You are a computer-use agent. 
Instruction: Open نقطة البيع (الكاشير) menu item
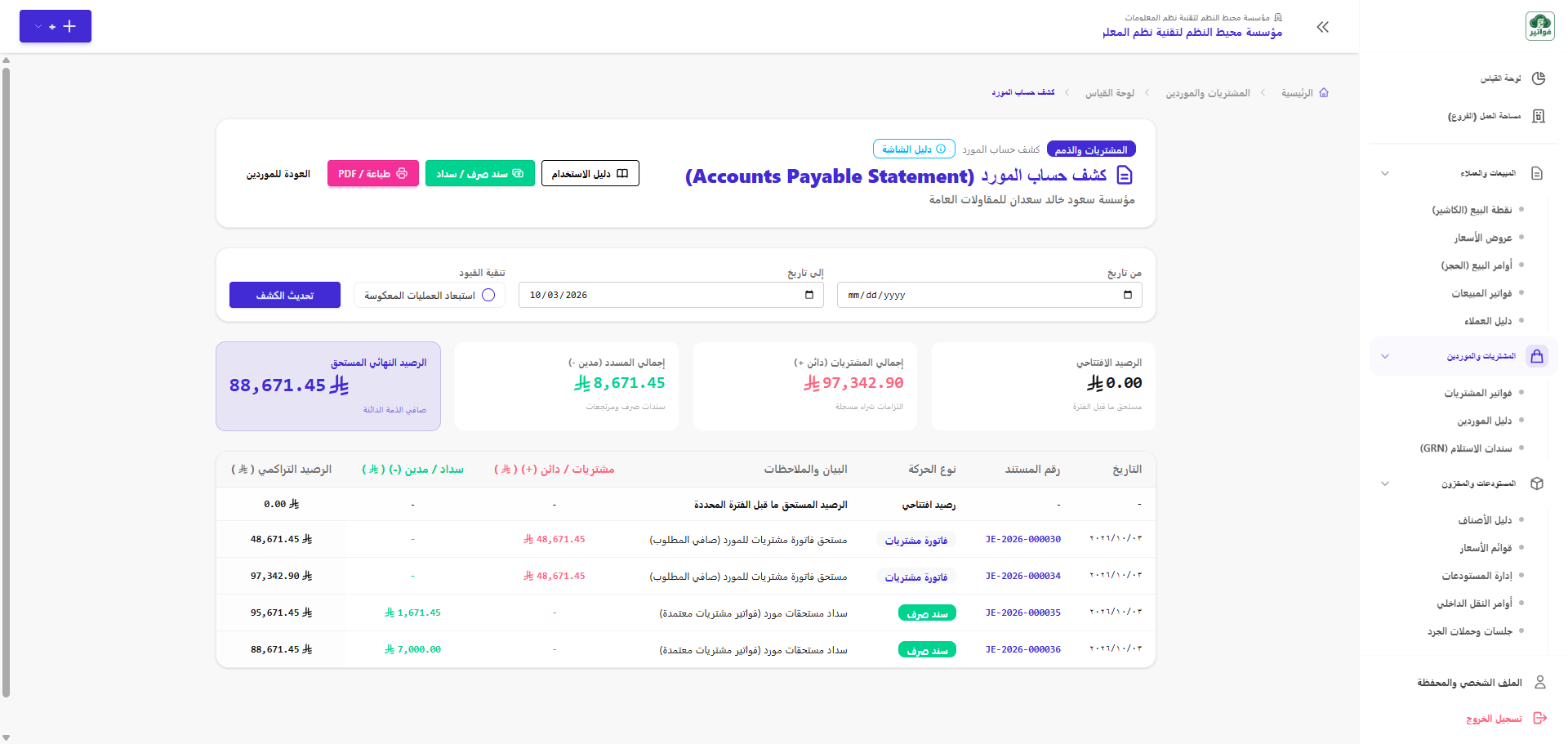pos(1472,210)
